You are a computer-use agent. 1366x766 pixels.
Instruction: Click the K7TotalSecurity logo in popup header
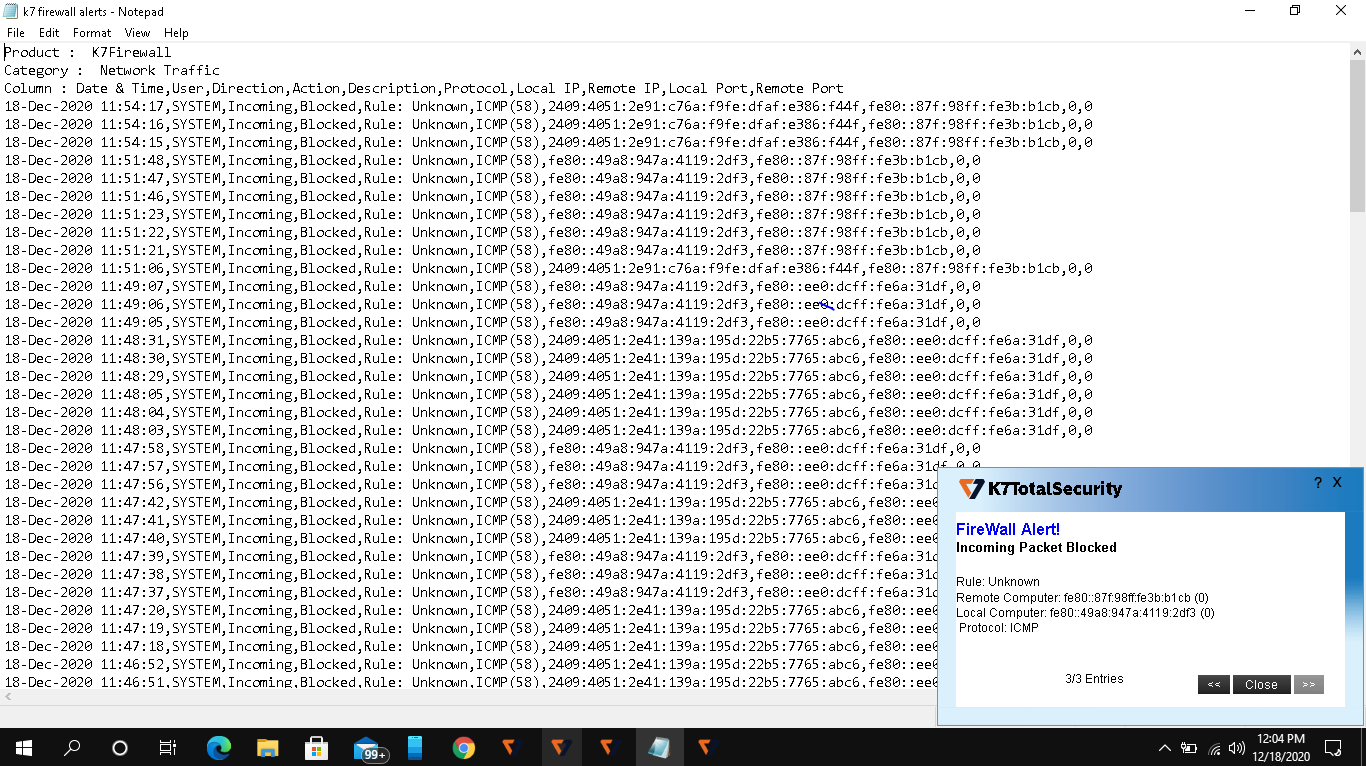[1040, 489]
